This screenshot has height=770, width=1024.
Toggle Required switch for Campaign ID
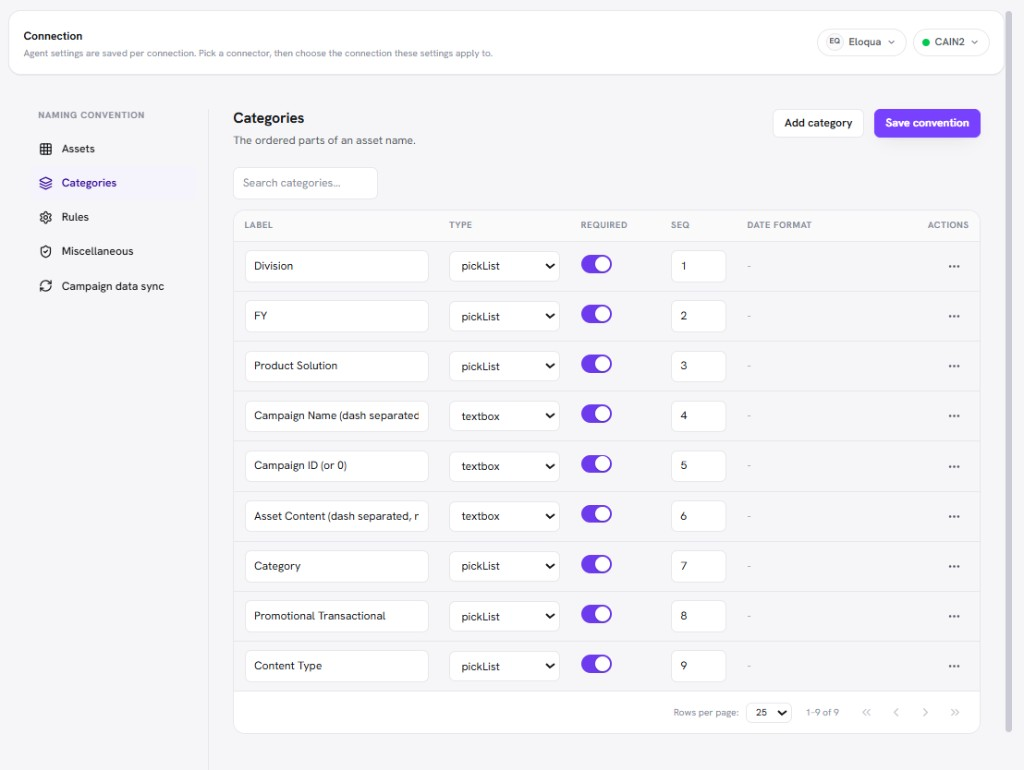click(596, 464)
